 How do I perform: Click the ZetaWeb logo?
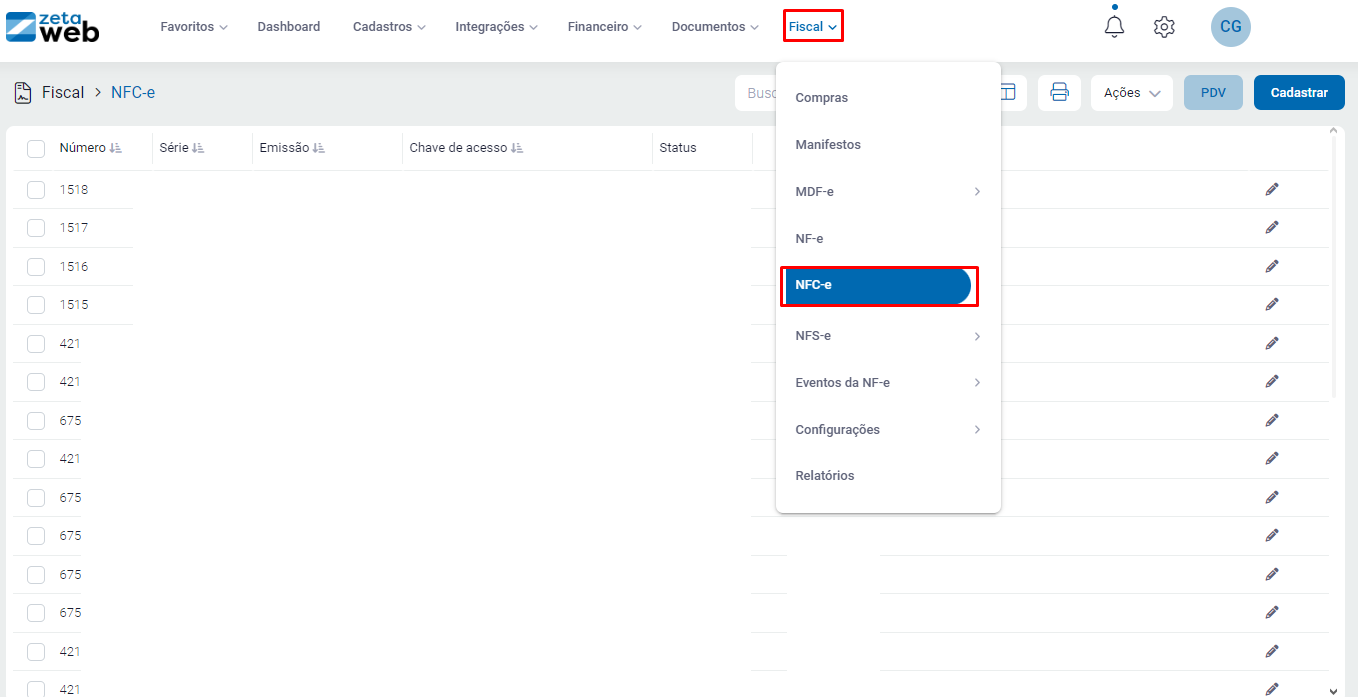point(52,27)
